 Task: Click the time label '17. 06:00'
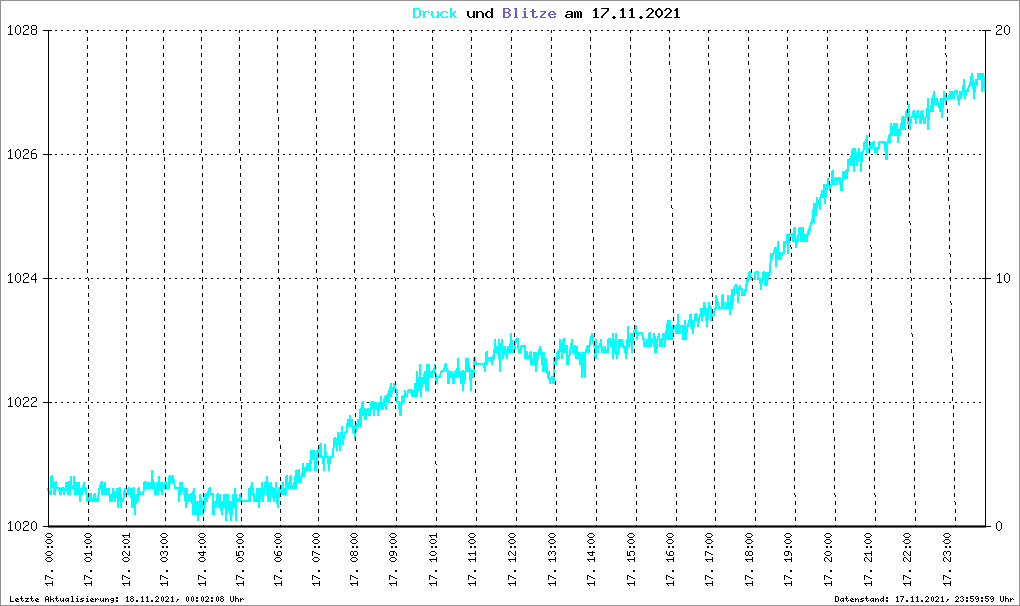[278, 559]
